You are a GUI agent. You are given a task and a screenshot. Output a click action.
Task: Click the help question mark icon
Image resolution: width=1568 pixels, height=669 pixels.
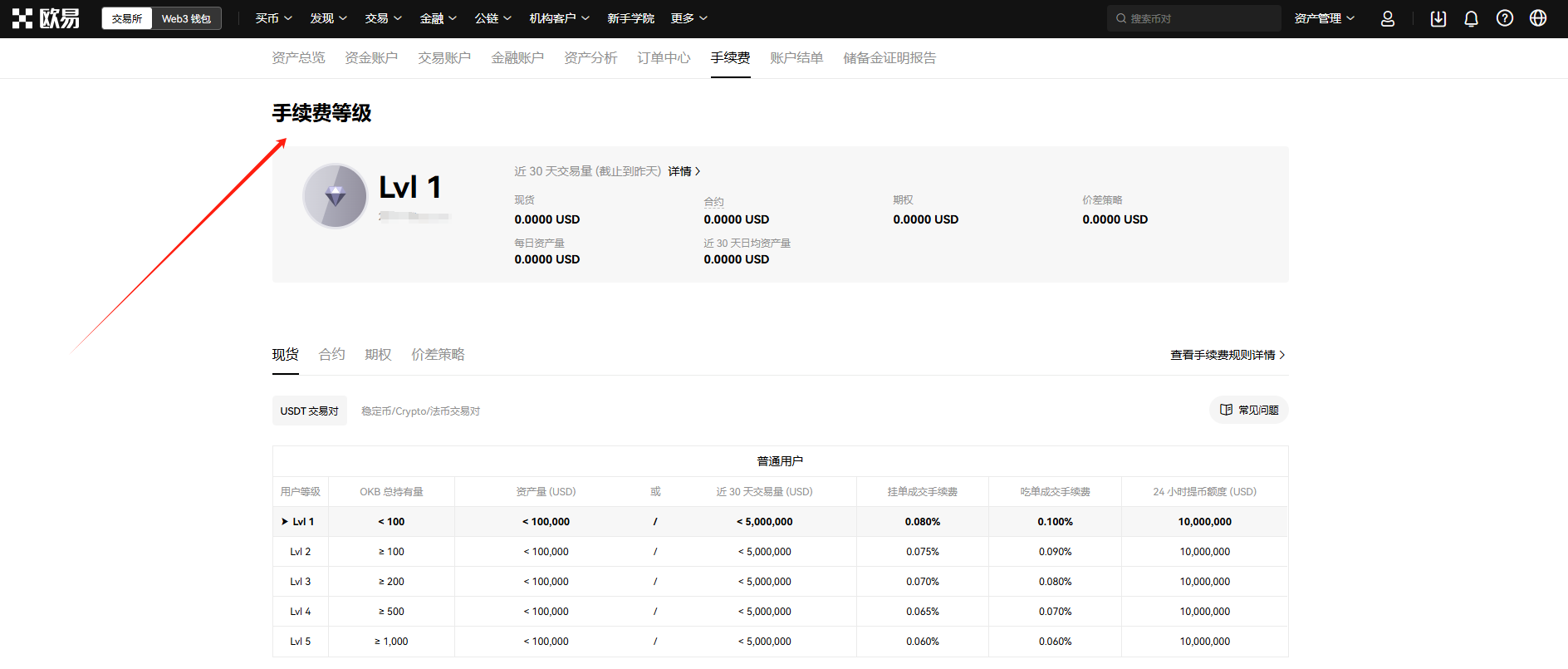pos(1504,18)
